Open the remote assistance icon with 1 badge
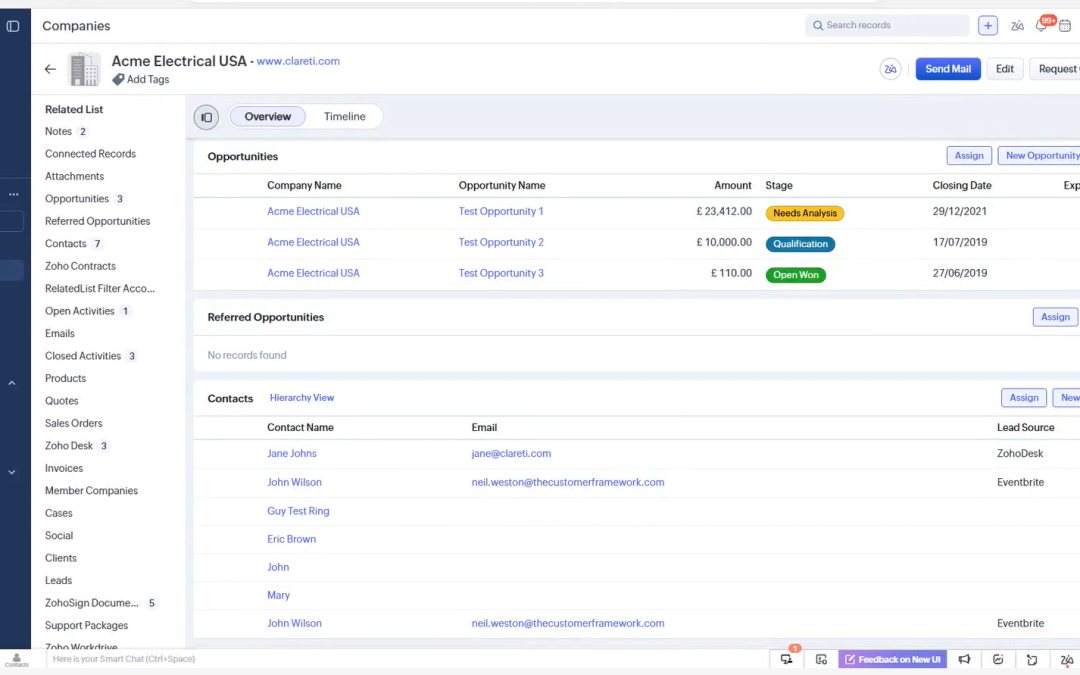Viewport: 1080px width, 675px height. tap(787, 658)
